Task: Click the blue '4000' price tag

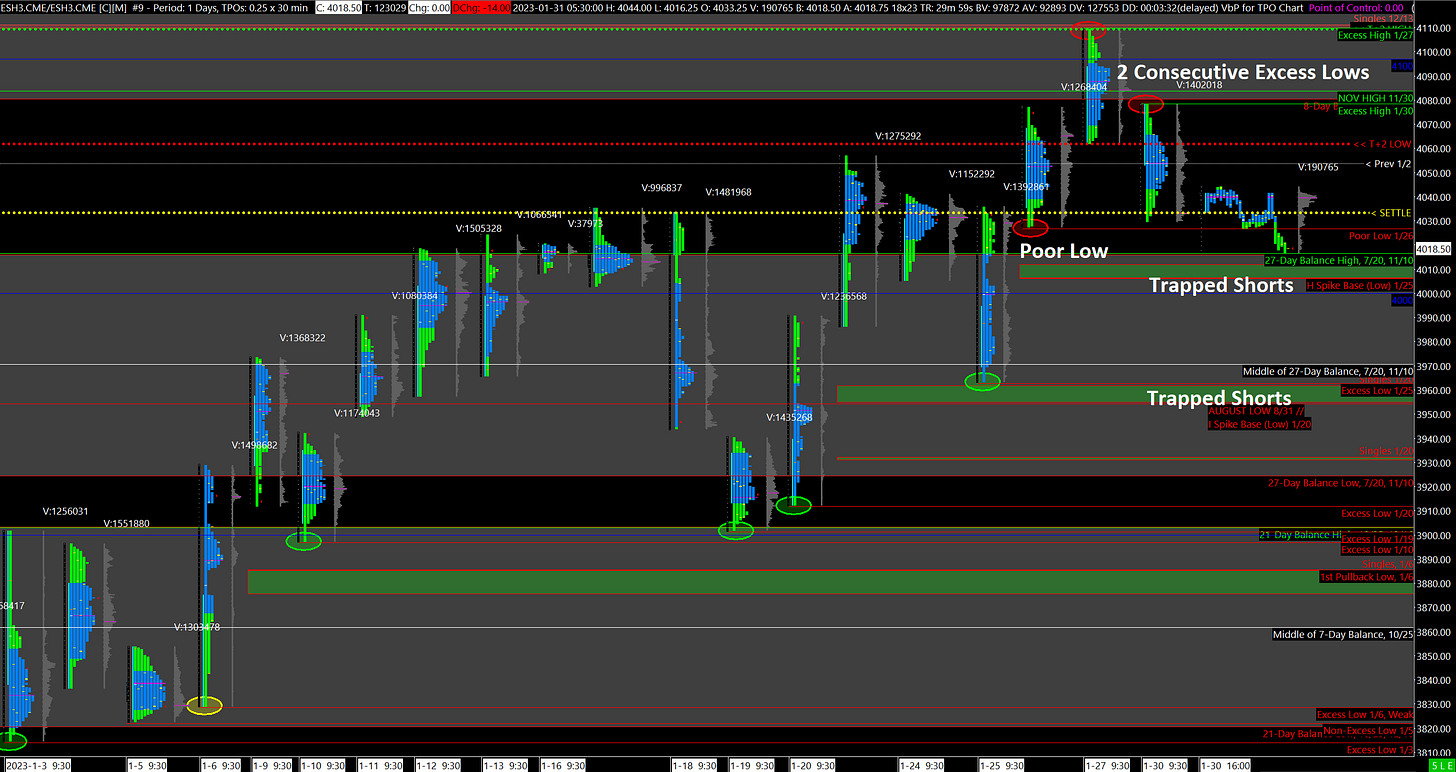Action: click(x=1401, y=300)
